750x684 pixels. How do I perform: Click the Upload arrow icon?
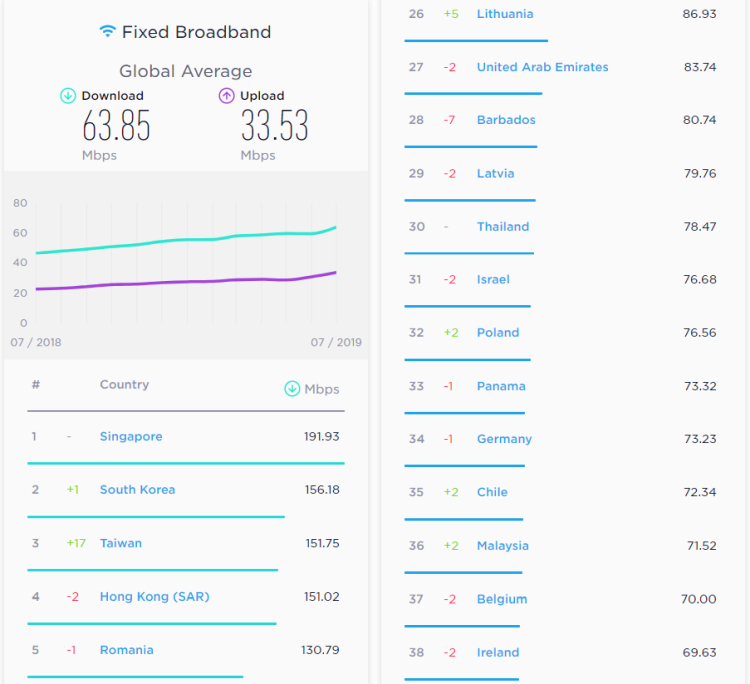[x=227, y=96]
